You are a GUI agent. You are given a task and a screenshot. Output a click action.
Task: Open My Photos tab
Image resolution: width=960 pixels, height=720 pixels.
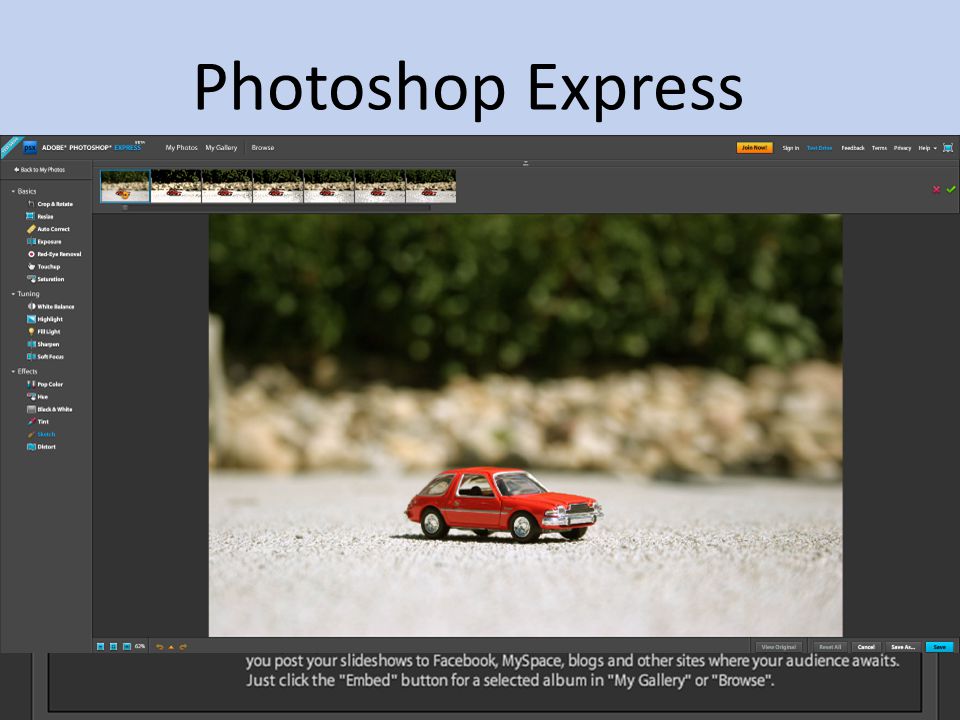pos(181,148)
